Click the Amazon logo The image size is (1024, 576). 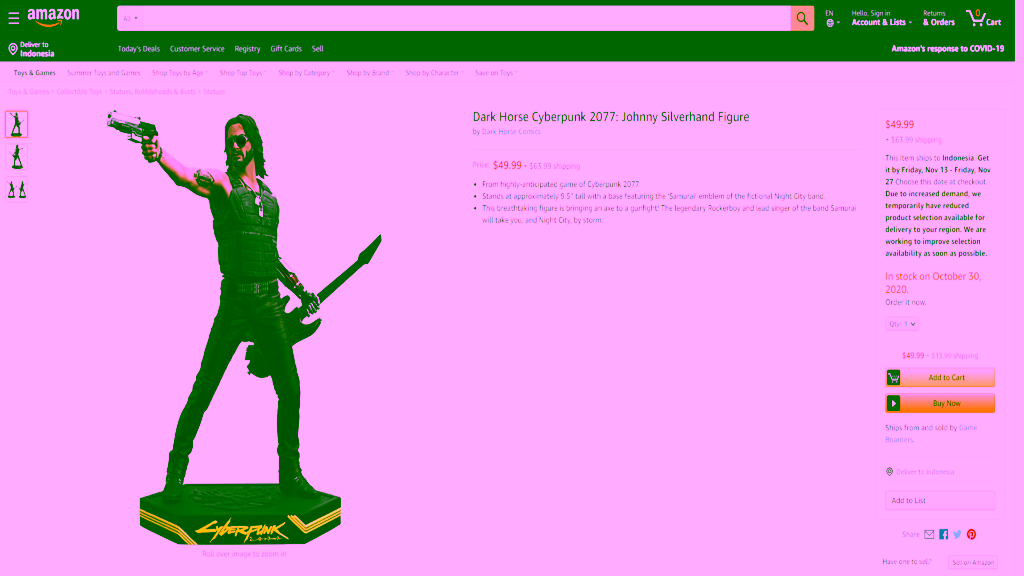[x=54, y=17]
